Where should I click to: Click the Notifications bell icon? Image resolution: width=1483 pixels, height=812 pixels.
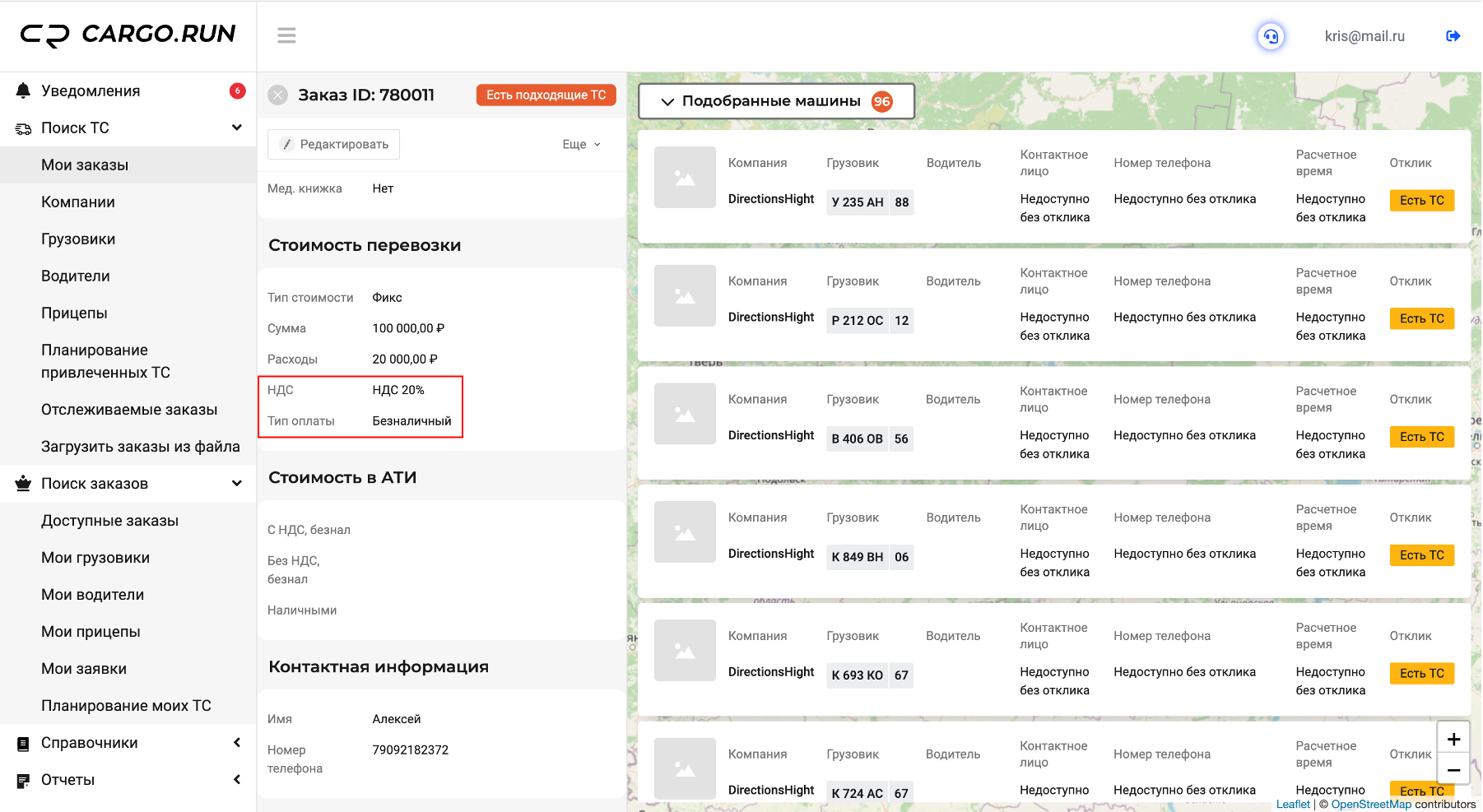(23, 90)
